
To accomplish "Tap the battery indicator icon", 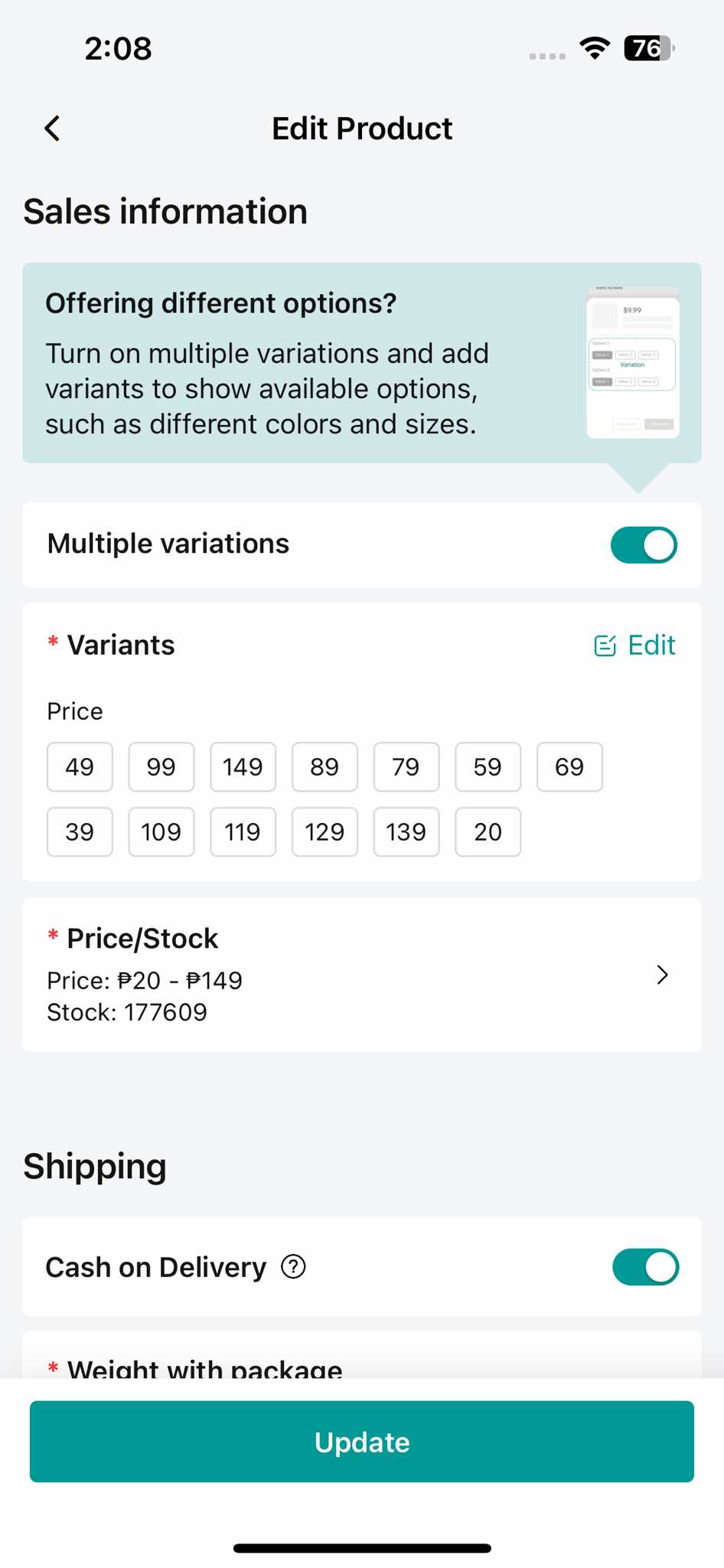I will click(649, 48).
